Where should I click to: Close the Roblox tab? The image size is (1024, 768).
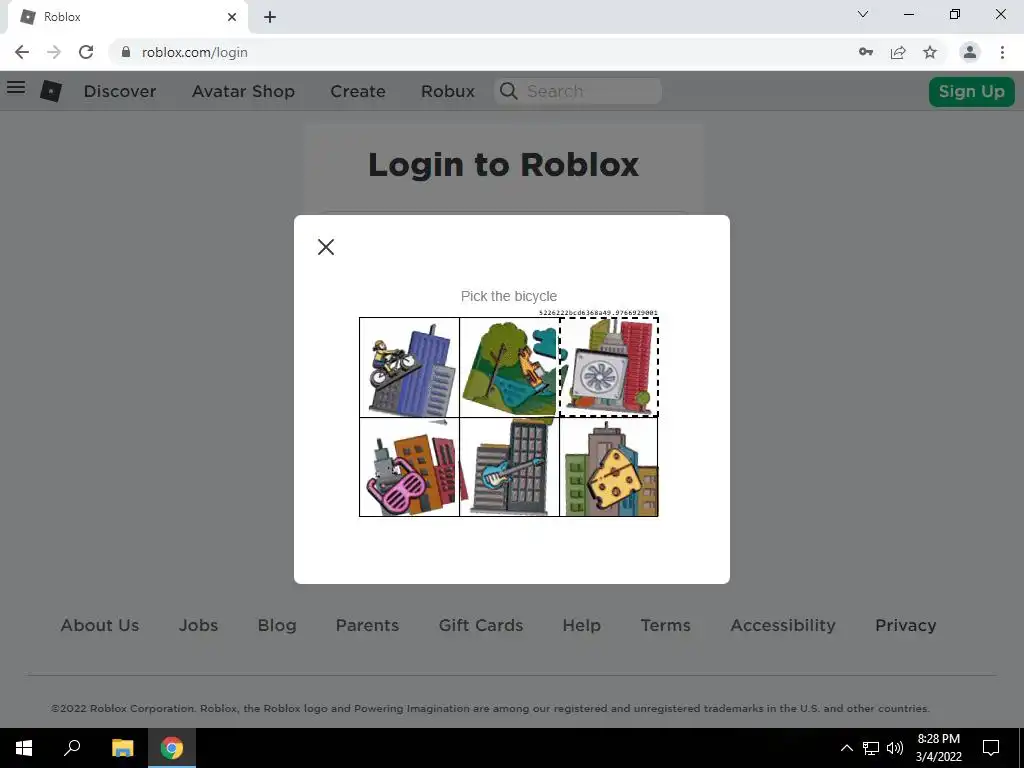(x=232, y=17)
